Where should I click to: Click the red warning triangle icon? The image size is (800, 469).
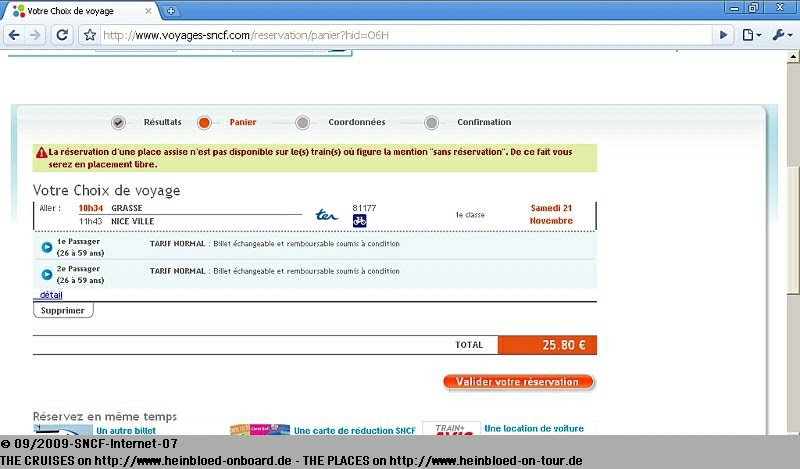(41, 152)
